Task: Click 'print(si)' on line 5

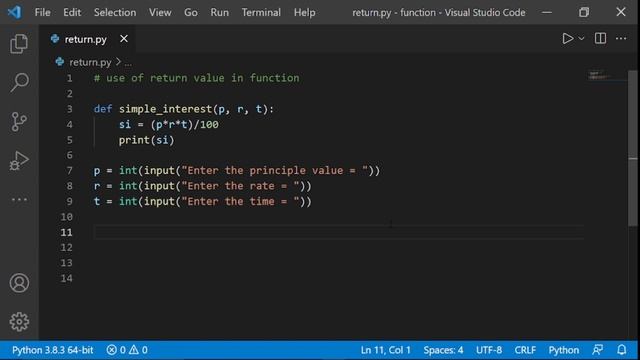Action: click(x=147, y=140)
